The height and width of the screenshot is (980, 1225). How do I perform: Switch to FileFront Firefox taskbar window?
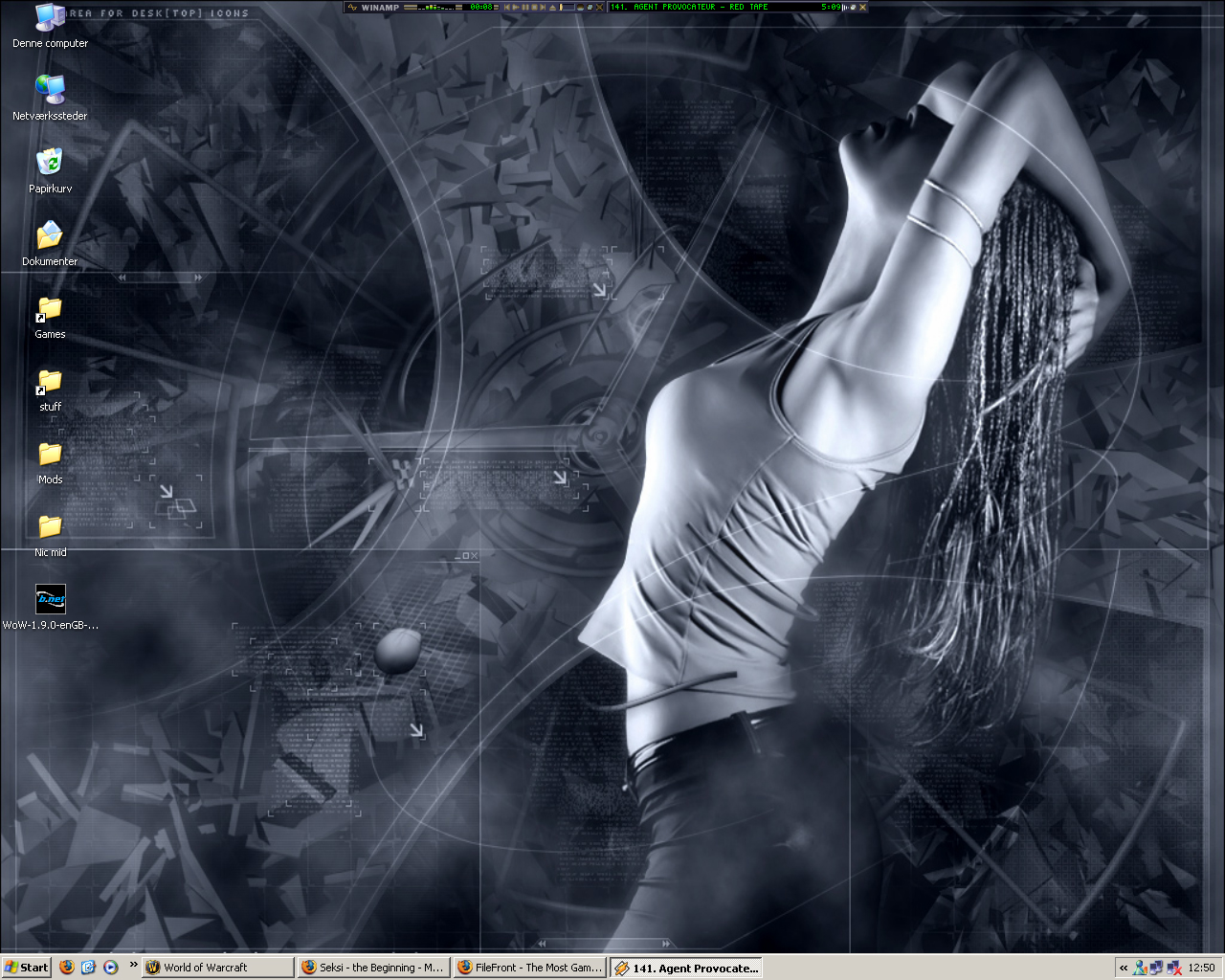[529, 967]
